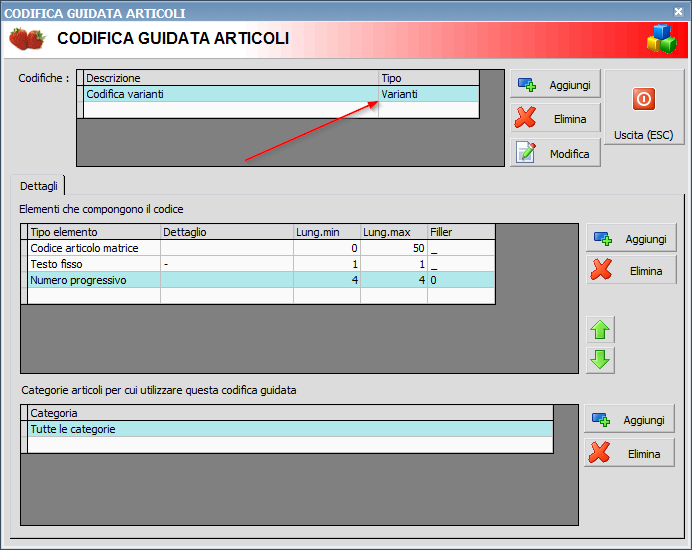
Task: Select 'Testo fisso' element row
Action: point(261,264)
